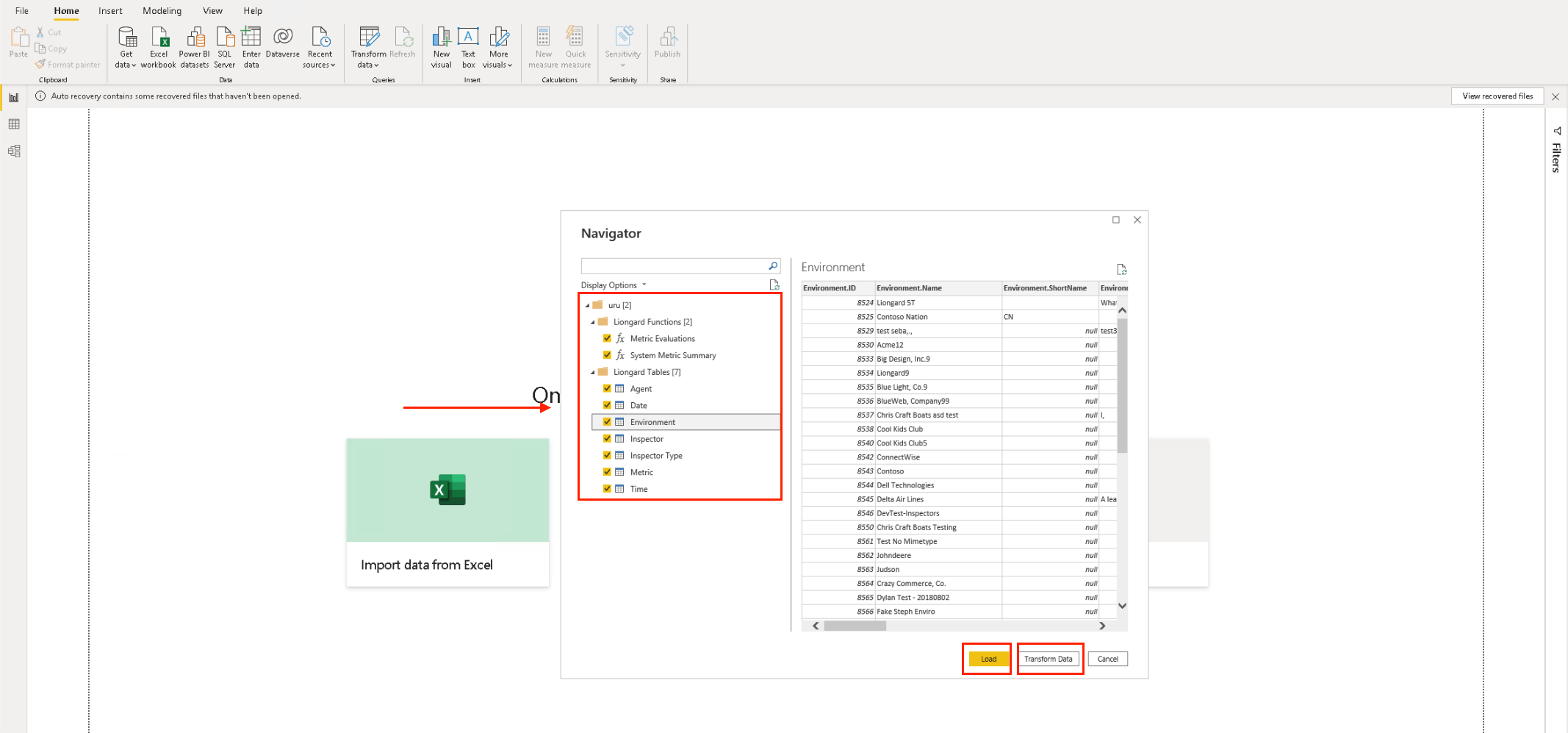Dismiss the auto recovery notification bar

[1556, 96]
